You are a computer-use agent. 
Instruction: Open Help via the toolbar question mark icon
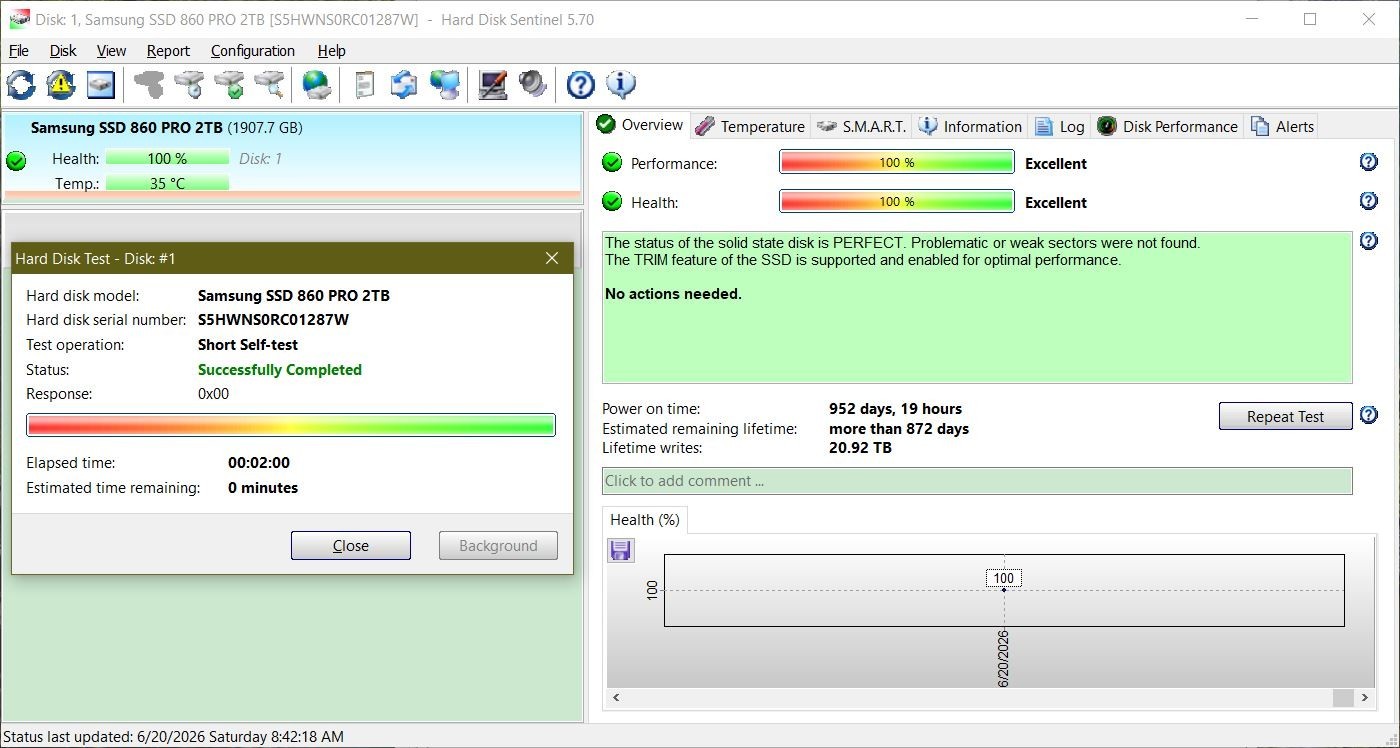tap(580, 85)
